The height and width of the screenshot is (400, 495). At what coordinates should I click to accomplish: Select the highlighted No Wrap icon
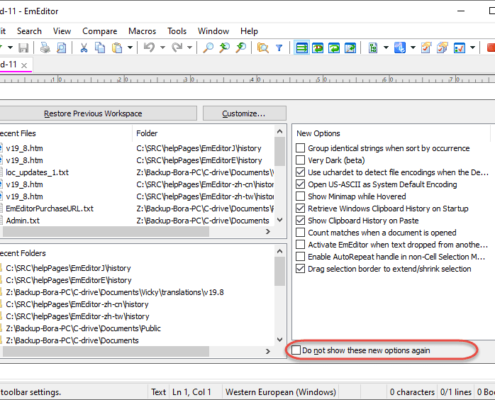[x=302, y=48]
